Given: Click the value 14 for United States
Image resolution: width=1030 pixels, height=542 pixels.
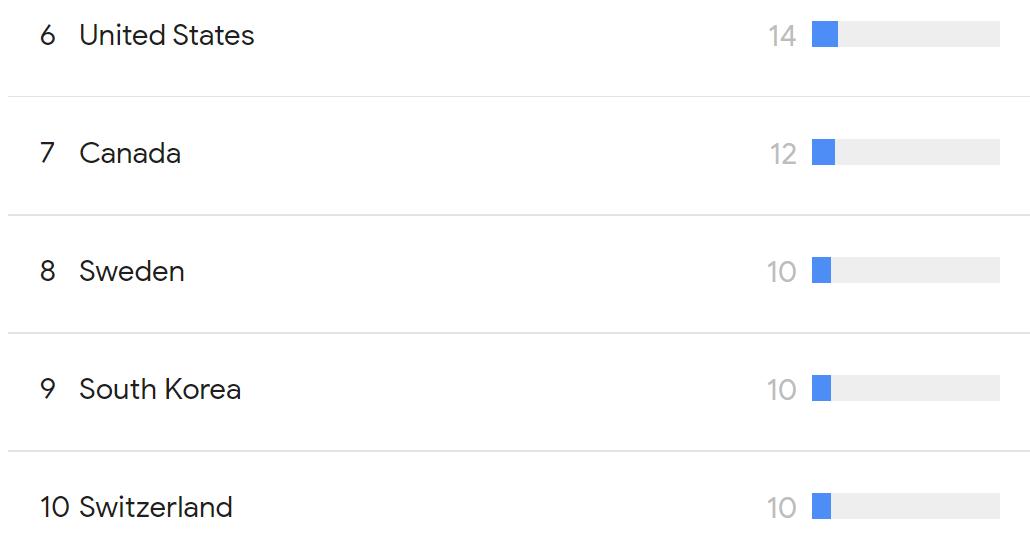Looking at the screenshot, I should (x=782, y=36).
